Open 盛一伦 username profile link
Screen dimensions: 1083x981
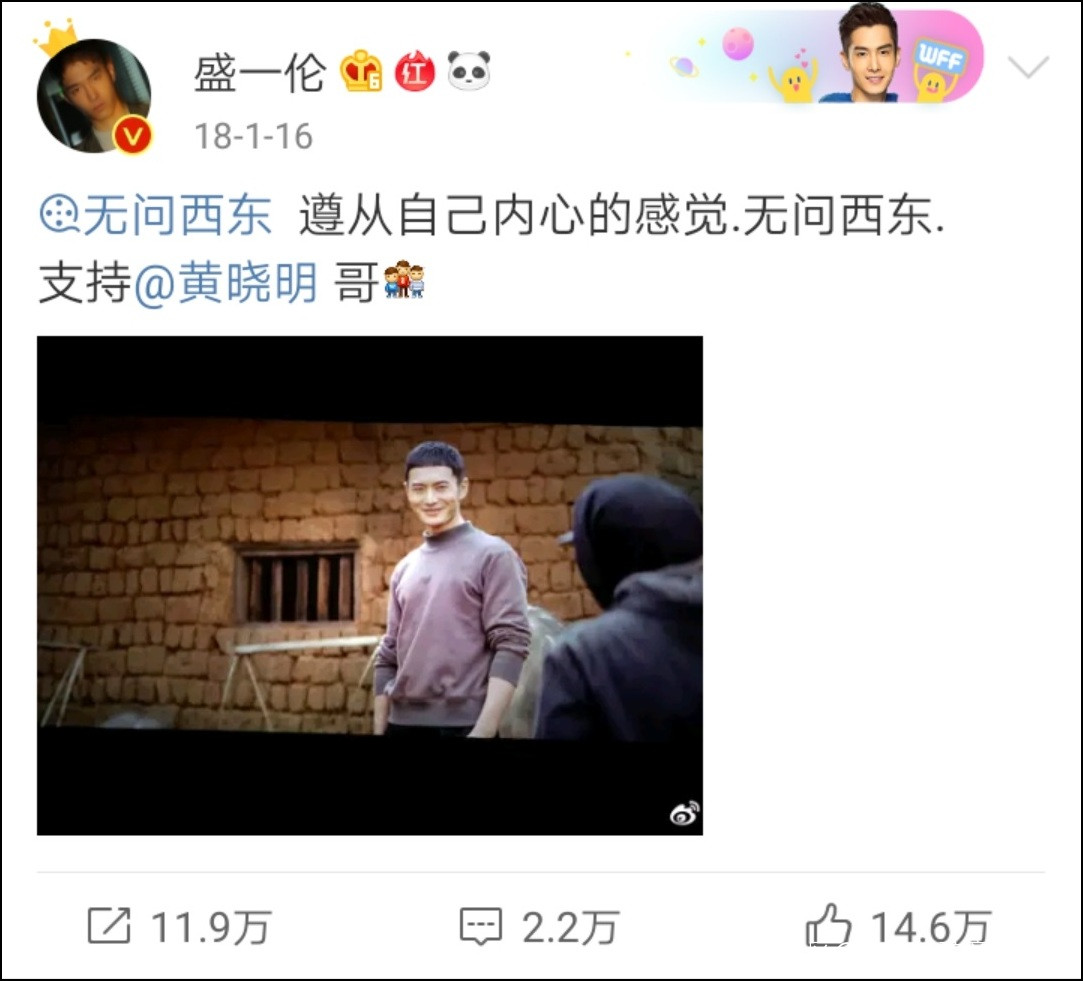260,73
